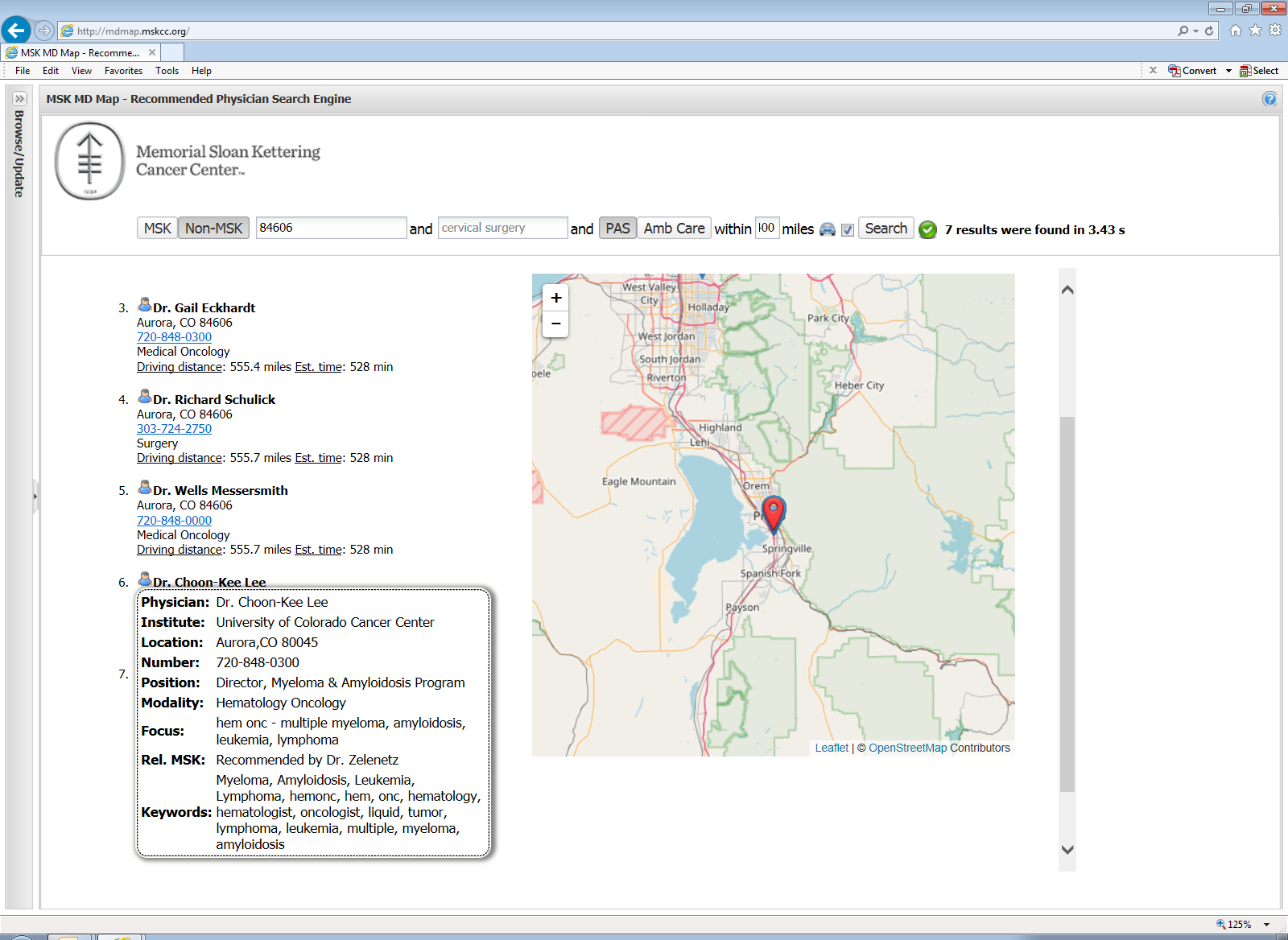Screen dimensions: 1288x940
Task: Click the 125% zoom level indicator
Action: (x=1234, y=925)
